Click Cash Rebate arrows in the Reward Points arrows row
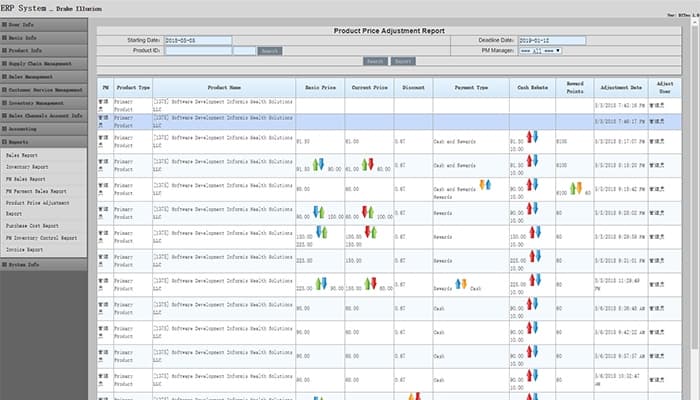The image size is (700, 400). point(532,184)
